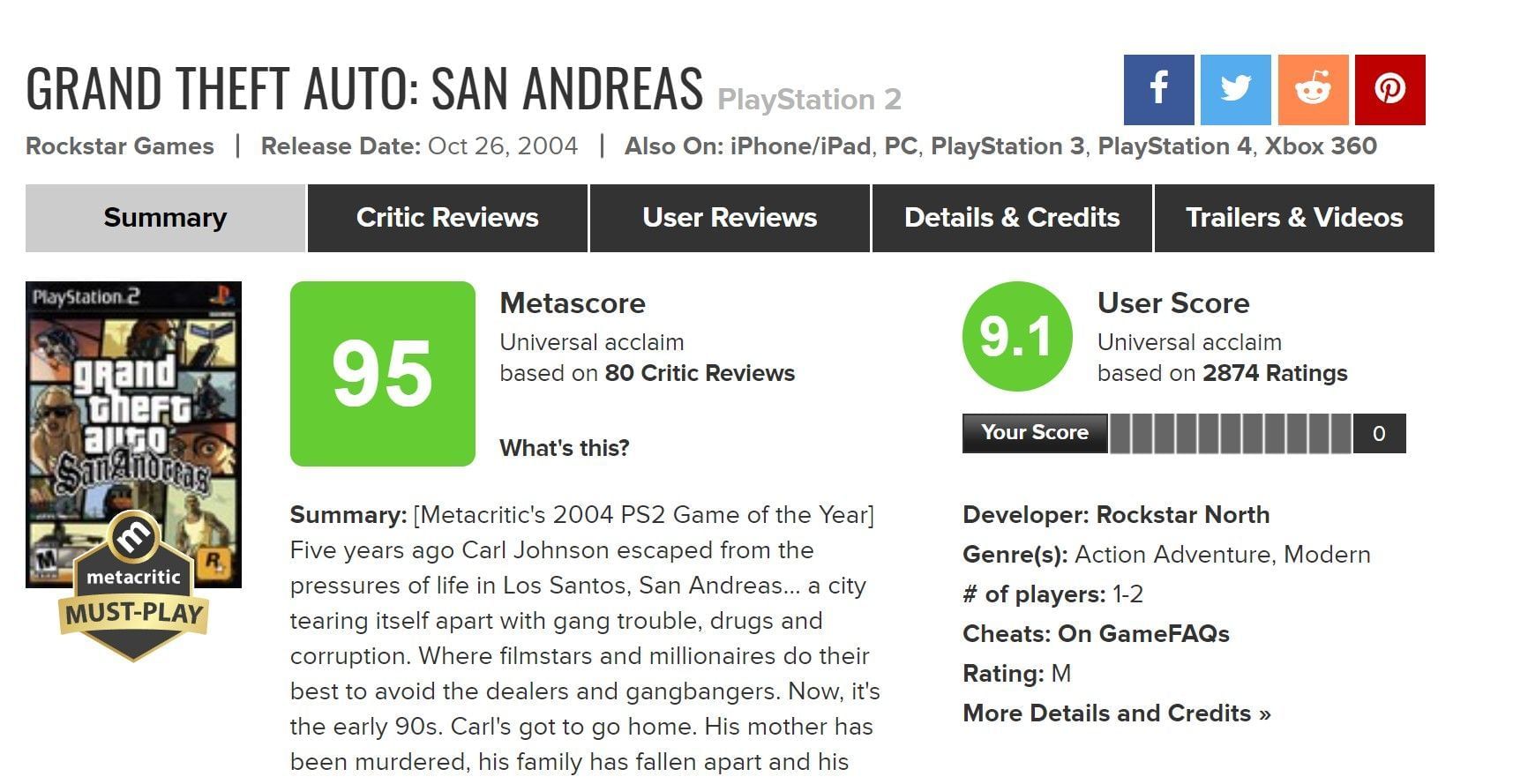Set a rating on Your Score bar

1230,434
